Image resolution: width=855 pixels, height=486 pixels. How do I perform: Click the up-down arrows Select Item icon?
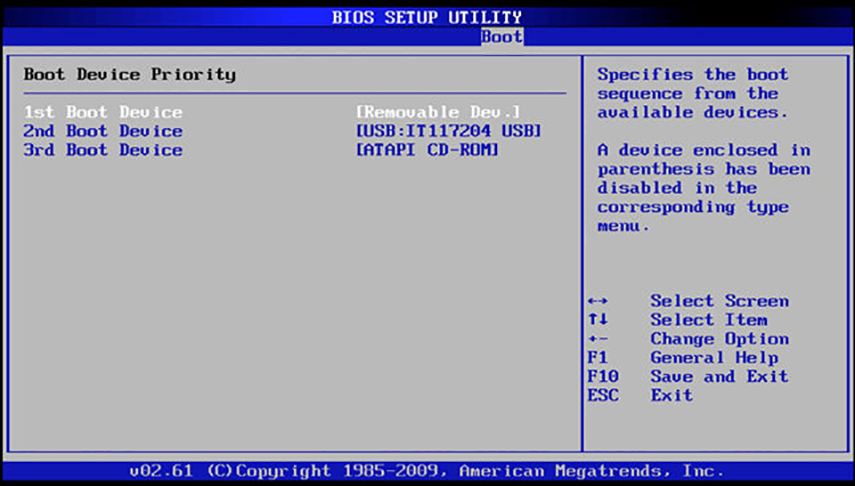598,320
